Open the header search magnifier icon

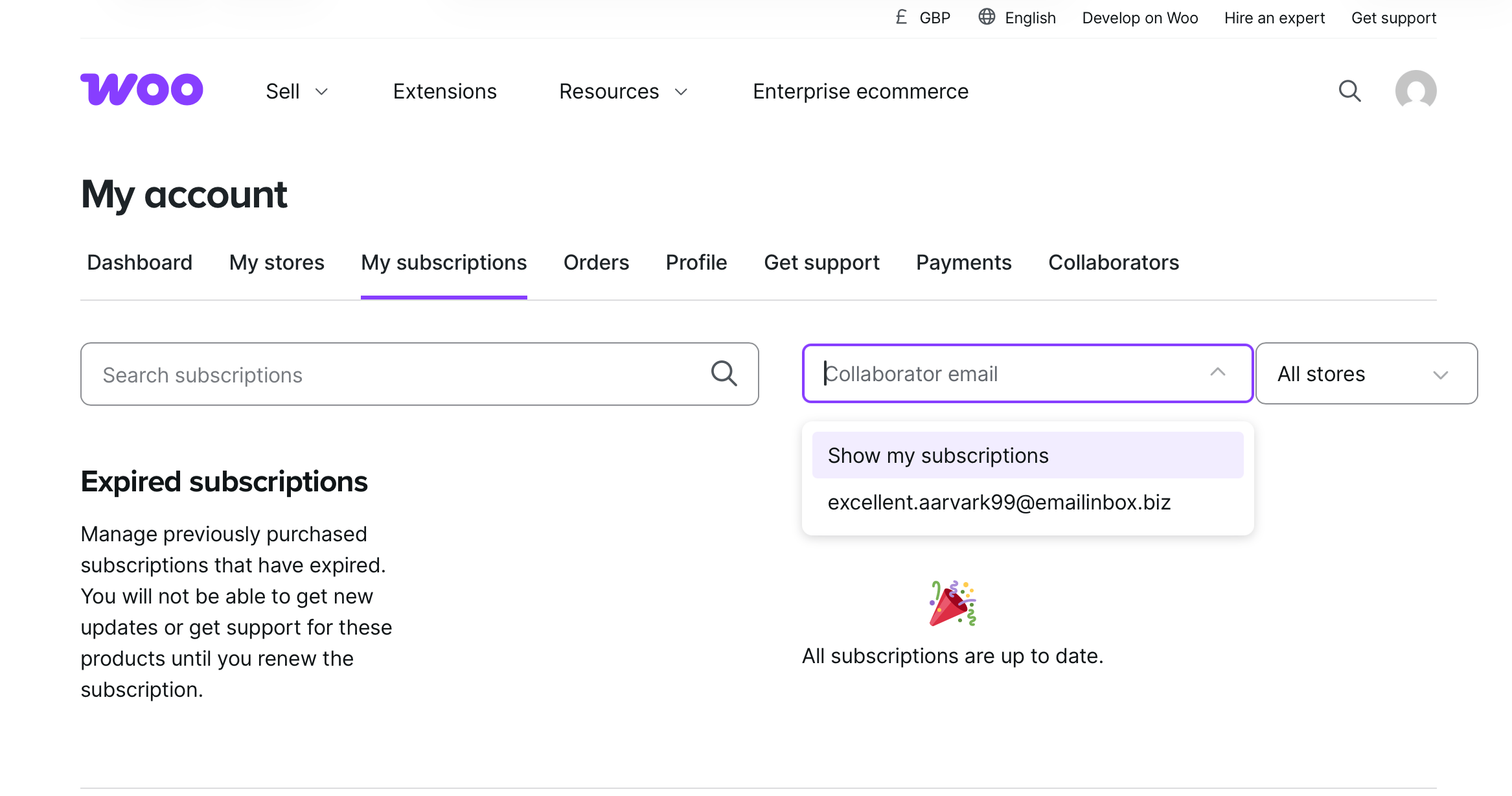point(1349,91)
